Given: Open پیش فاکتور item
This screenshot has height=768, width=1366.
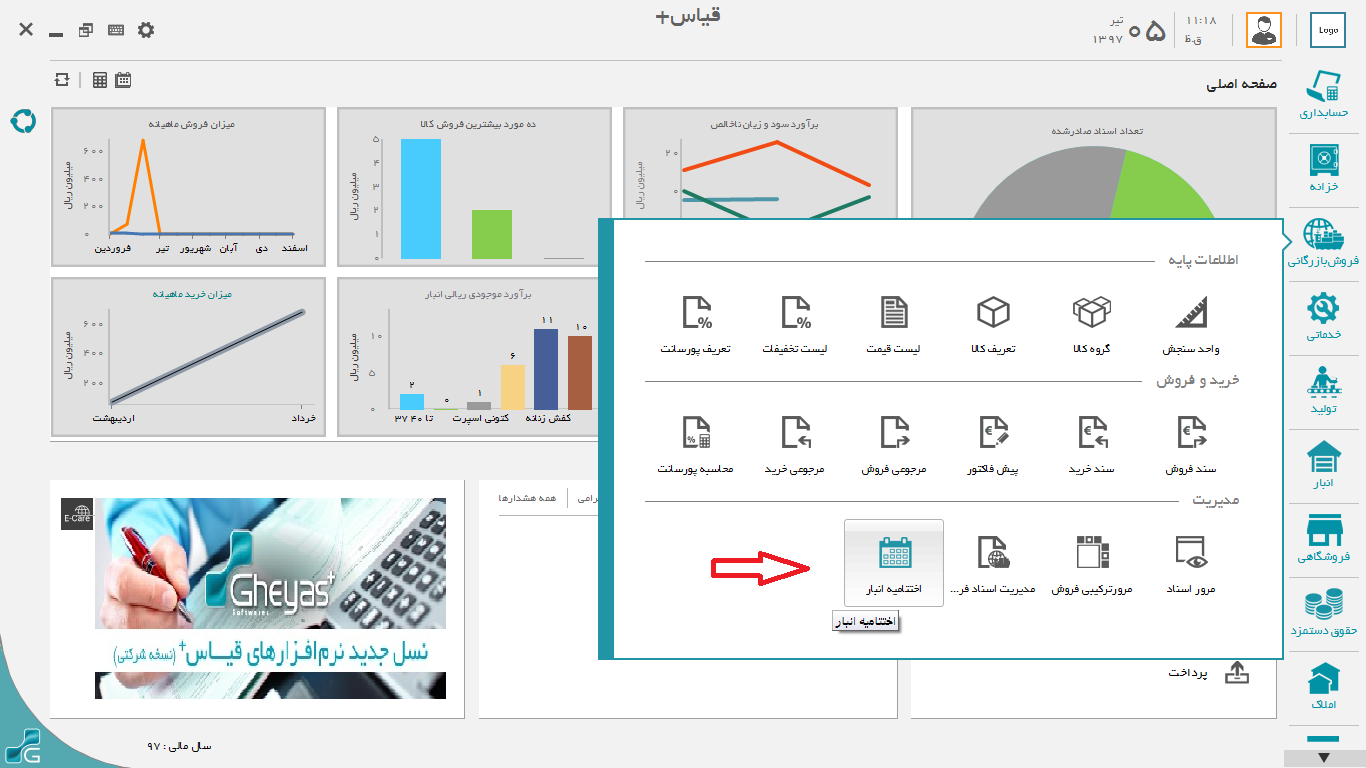Looking at the screenshot, I should pos(993,445).
